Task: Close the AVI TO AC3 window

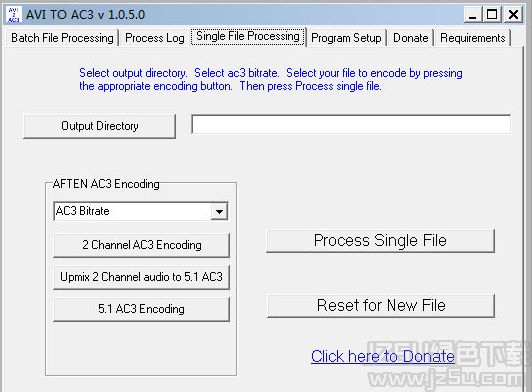Action: 513,15
